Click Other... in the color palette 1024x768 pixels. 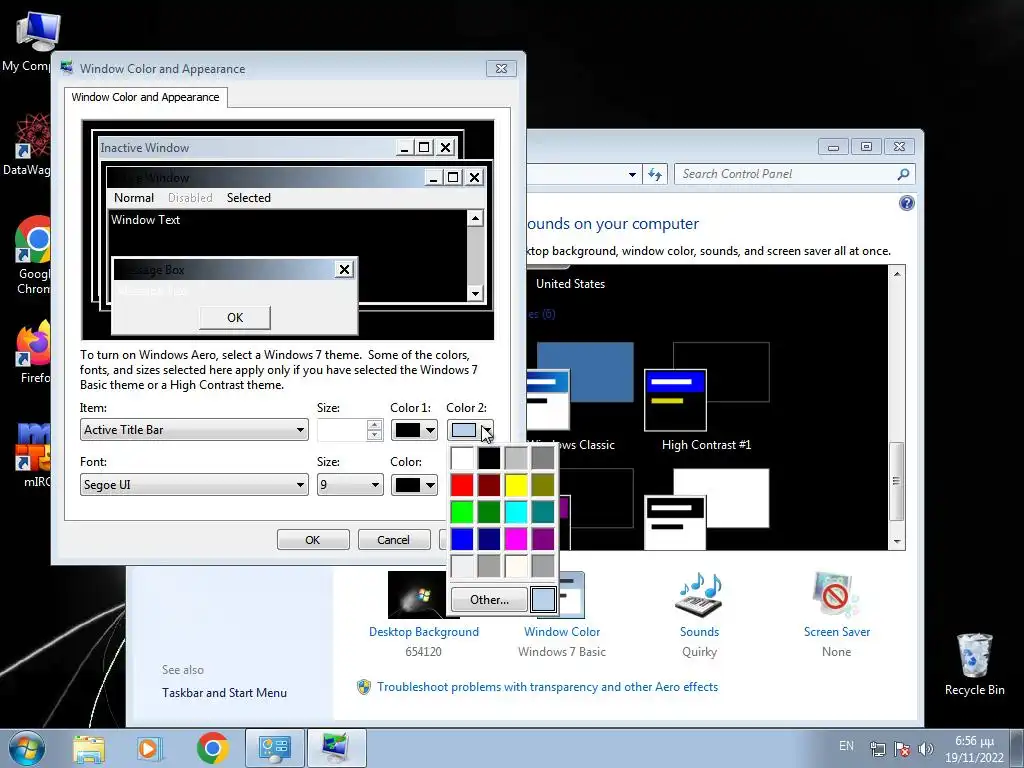(x=489, y=600)
